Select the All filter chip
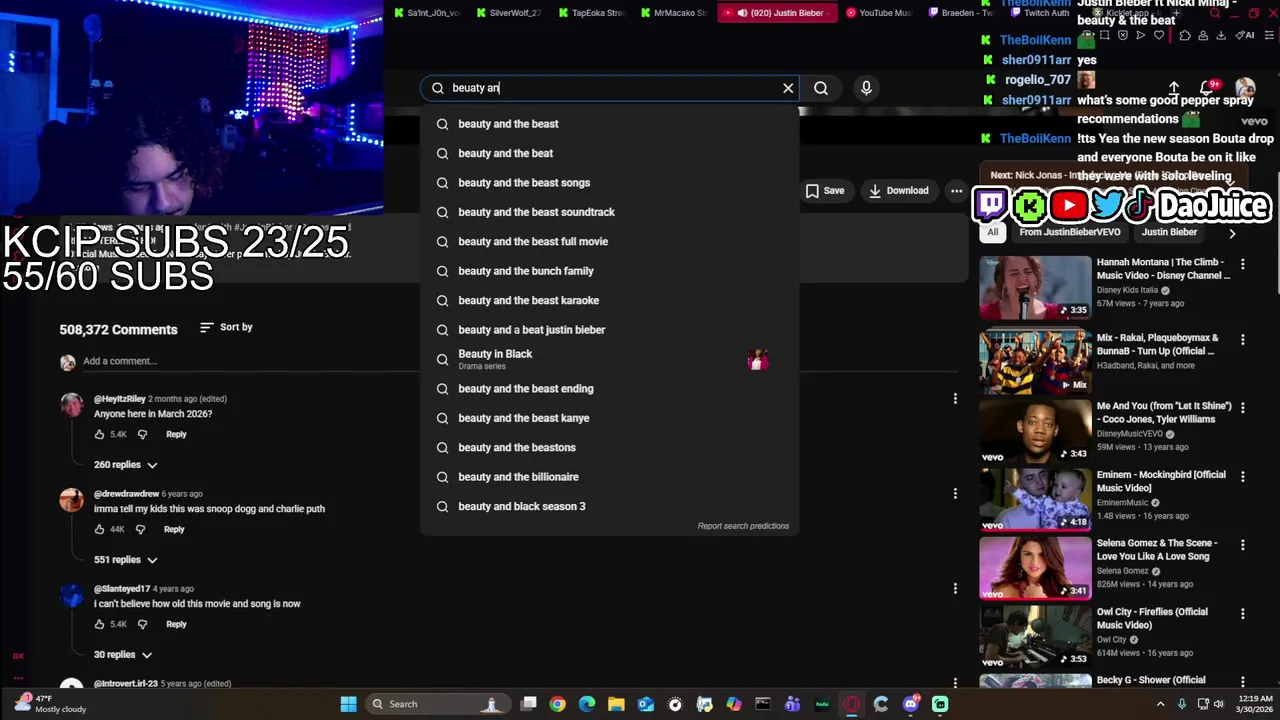This screenshot has height=720, width=1280. tap(993, 232)
